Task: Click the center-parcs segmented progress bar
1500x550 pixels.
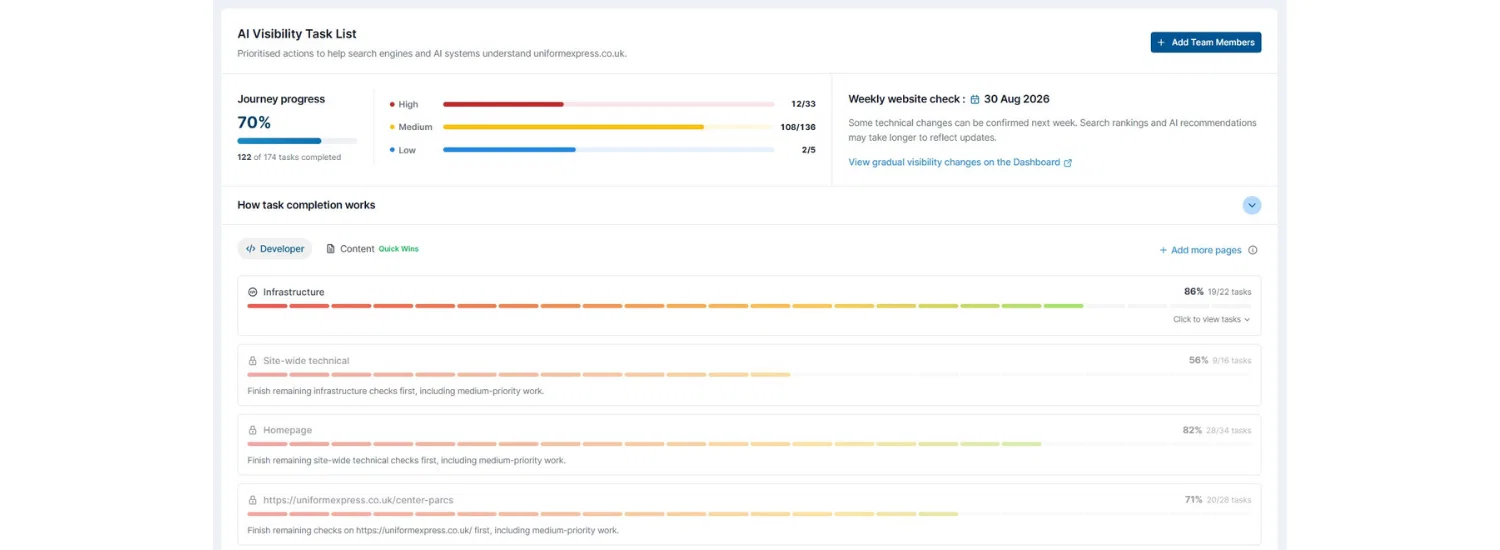Action: pos(749,514)
